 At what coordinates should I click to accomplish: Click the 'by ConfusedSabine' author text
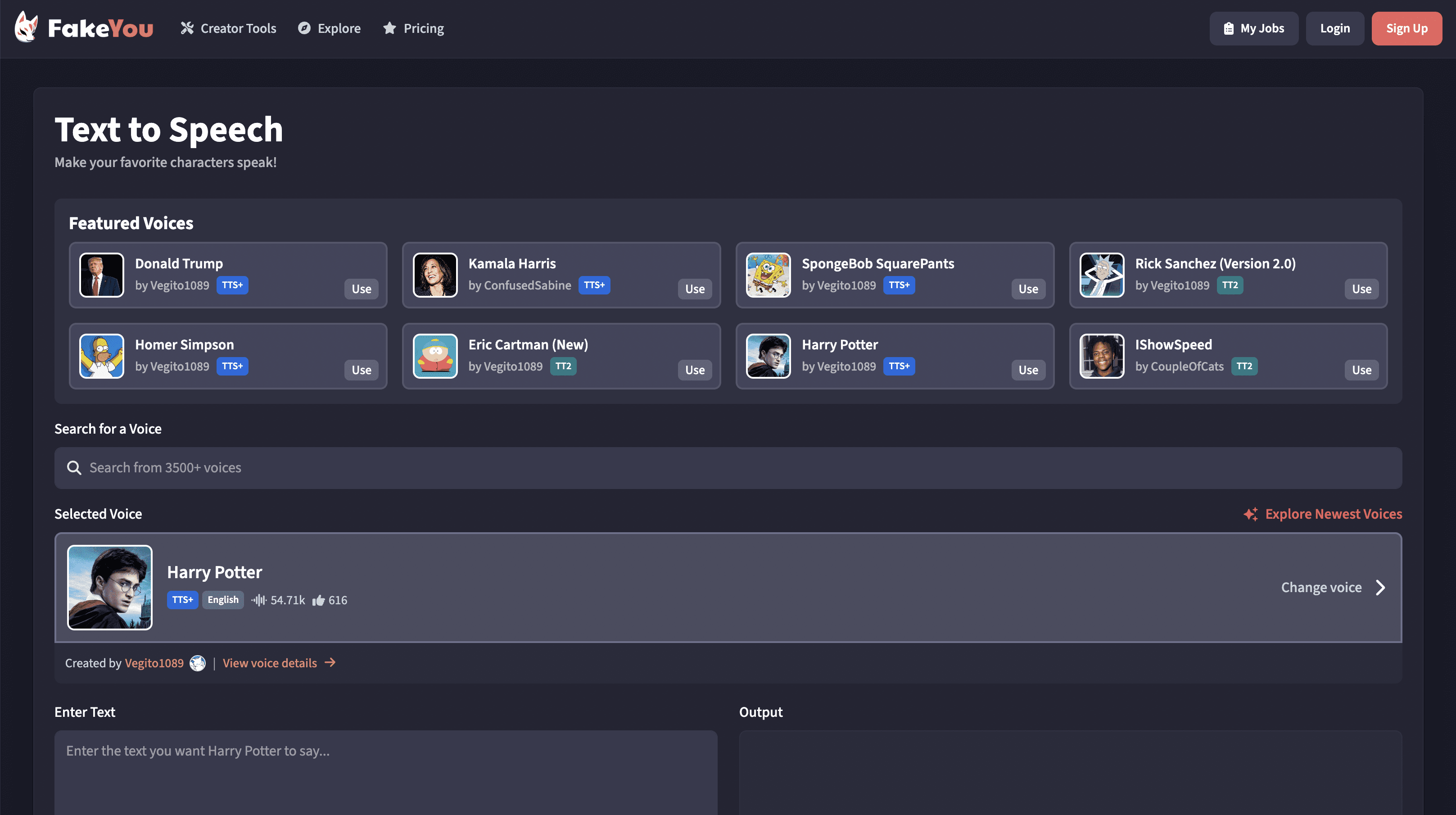(520, 285)
